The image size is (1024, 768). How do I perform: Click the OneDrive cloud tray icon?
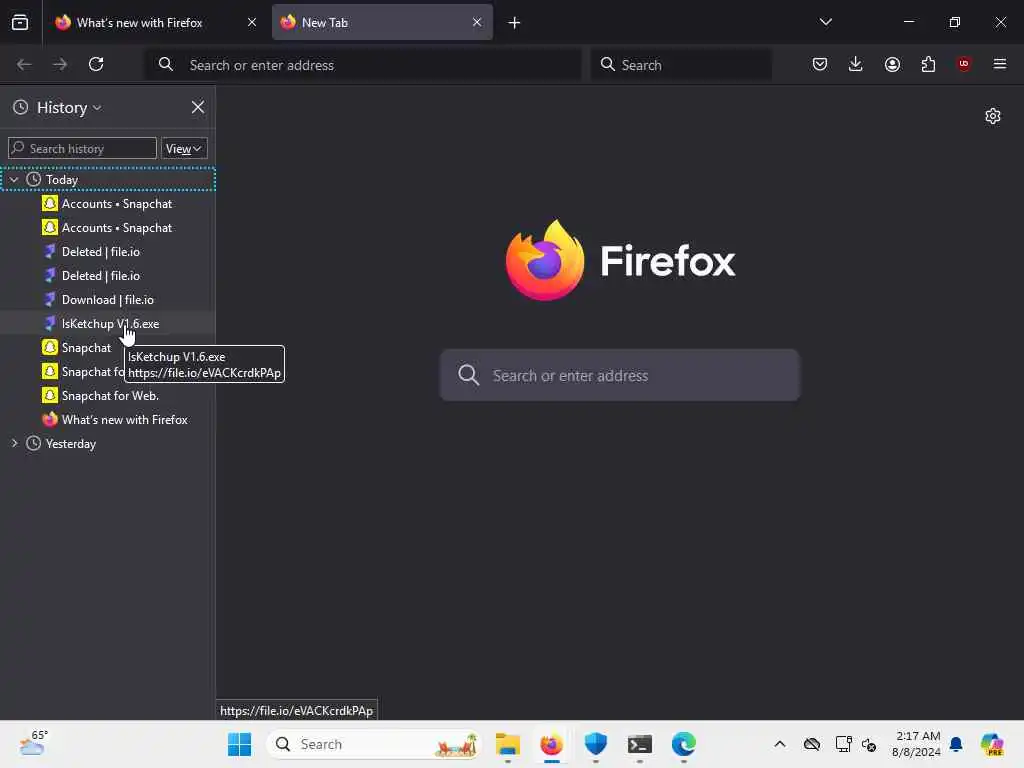click(812, 744)
